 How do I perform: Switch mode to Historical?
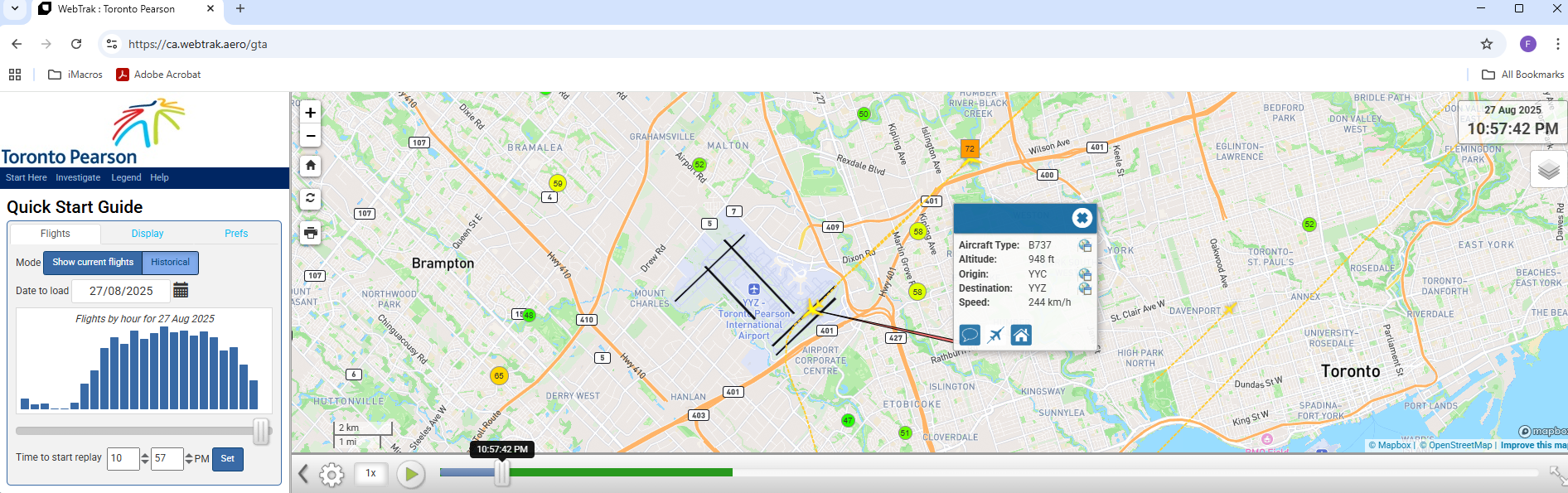coord(170,263)
